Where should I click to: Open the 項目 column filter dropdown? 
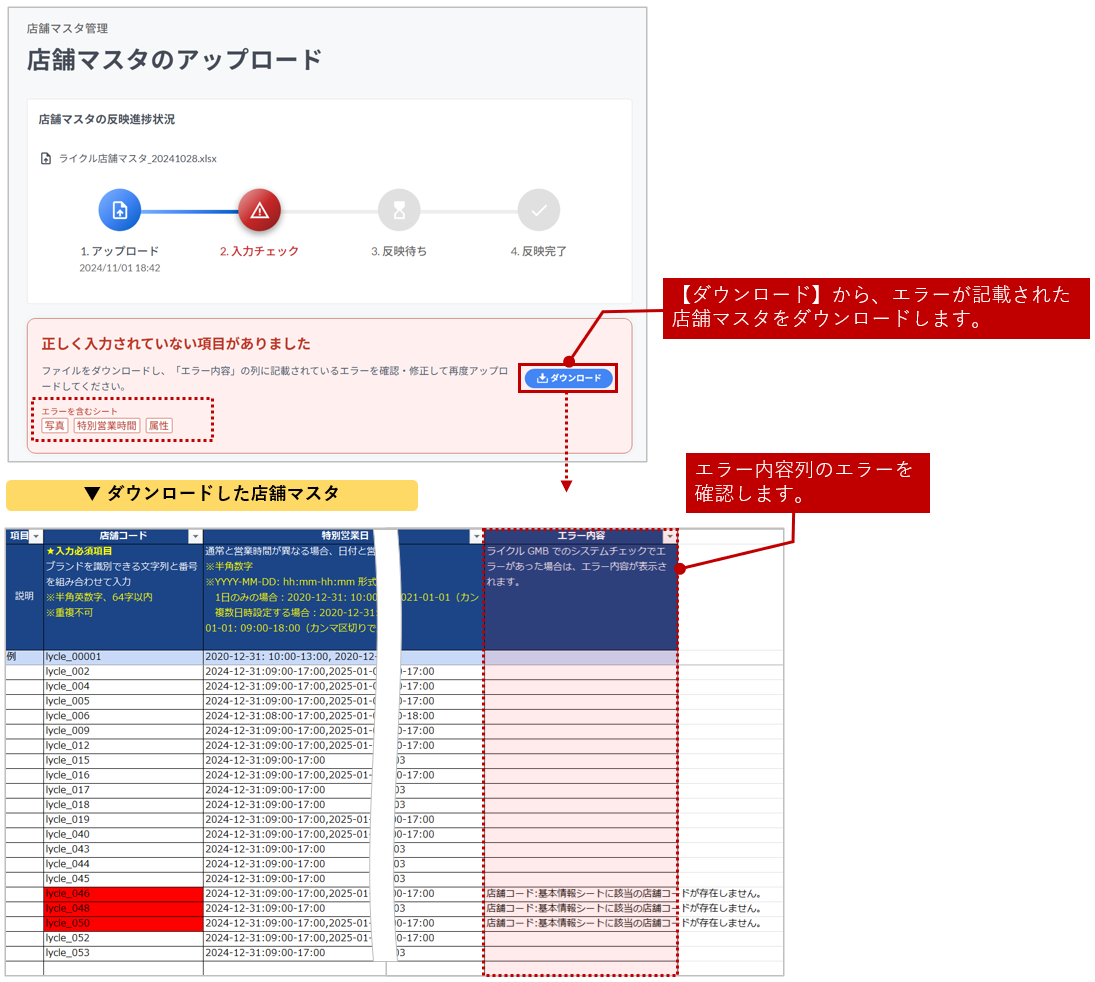click(x=36, y=537)
